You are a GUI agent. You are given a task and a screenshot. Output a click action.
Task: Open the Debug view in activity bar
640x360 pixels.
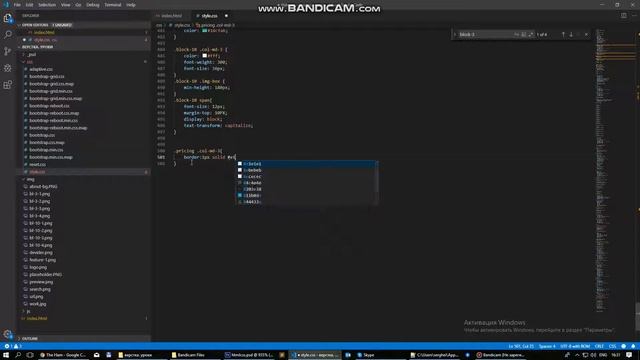point(8,68)
